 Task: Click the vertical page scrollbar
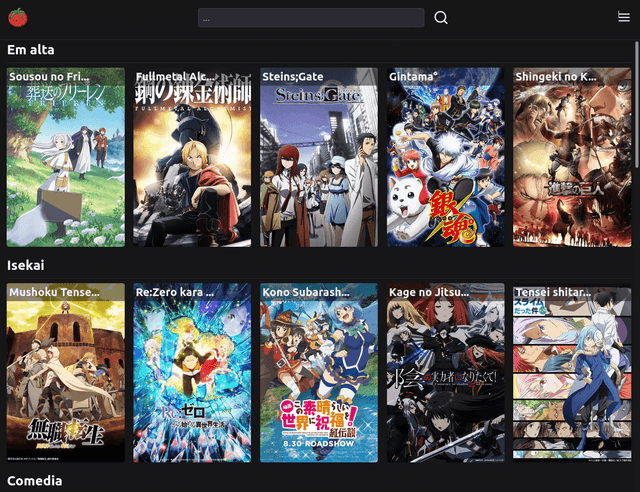(637, 104)
